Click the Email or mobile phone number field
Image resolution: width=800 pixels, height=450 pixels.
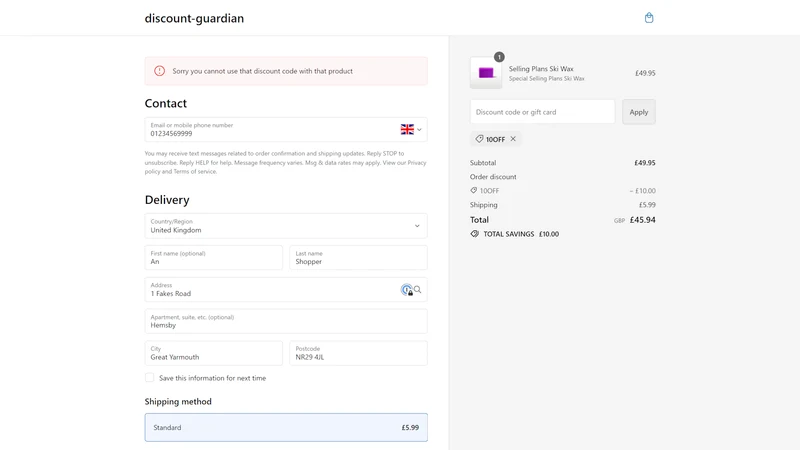click(x=271, y=130)
